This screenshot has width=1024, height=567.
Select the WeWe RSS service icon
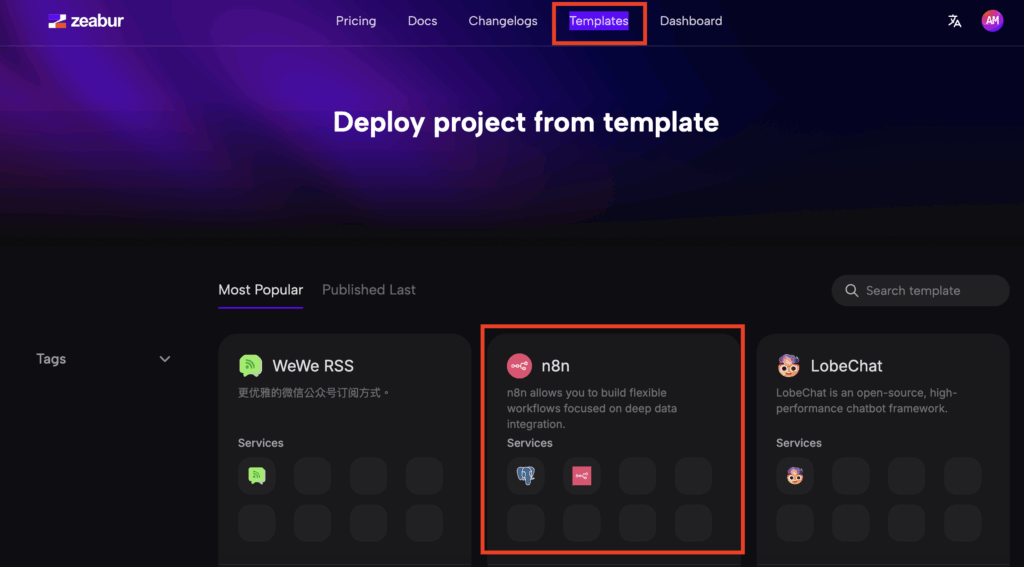[257, 476]
